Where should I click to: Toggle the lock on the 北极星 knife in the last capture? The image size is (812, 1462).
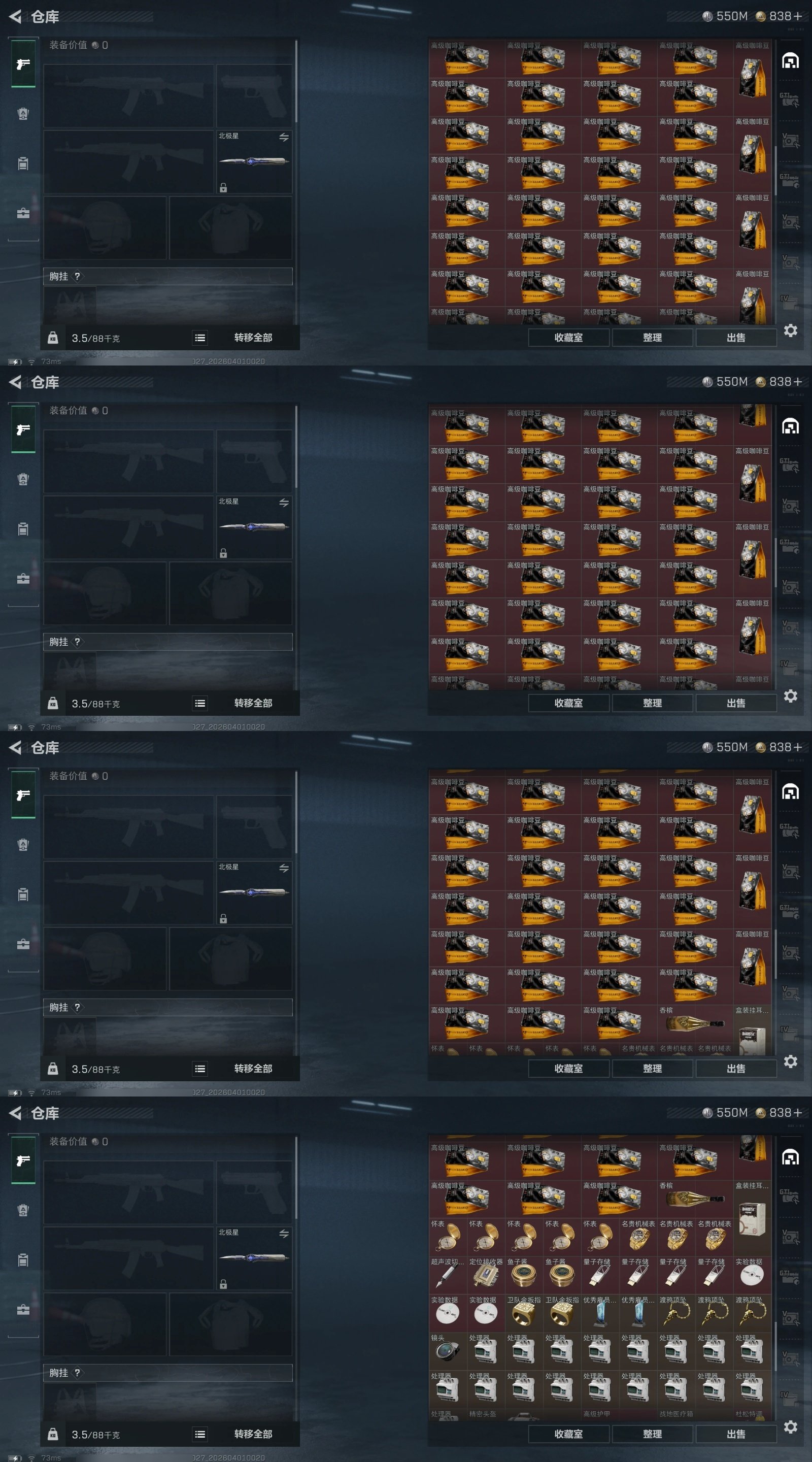tap(224, 1284)
